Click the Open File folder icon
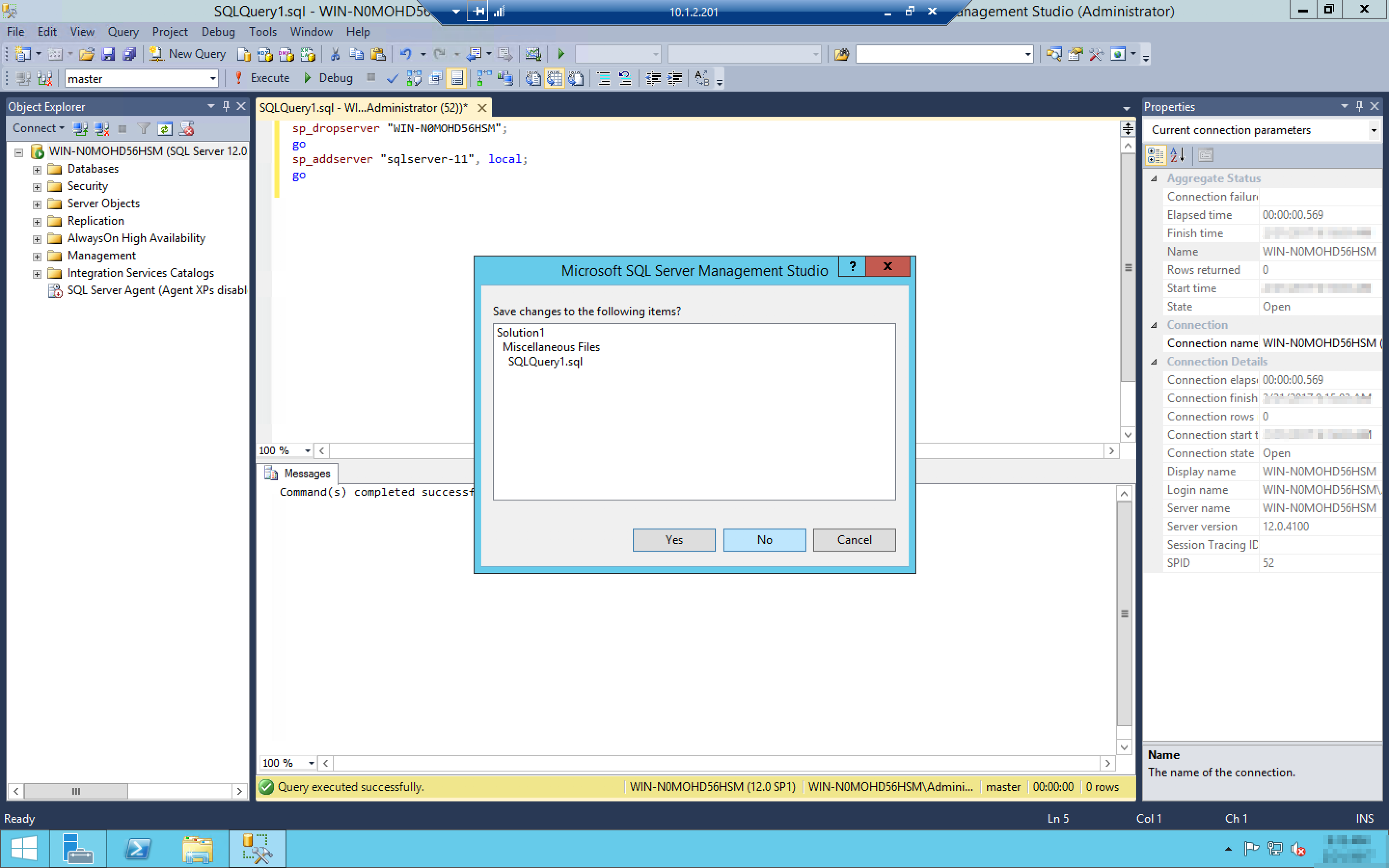This screenshot has width=1389, height=868. coord(87,54)
